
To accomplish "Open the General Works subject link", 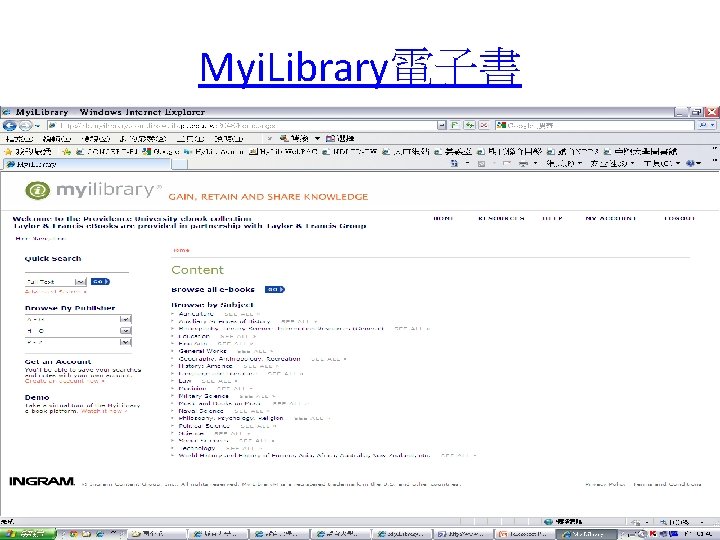I will (x=202, y=351).
